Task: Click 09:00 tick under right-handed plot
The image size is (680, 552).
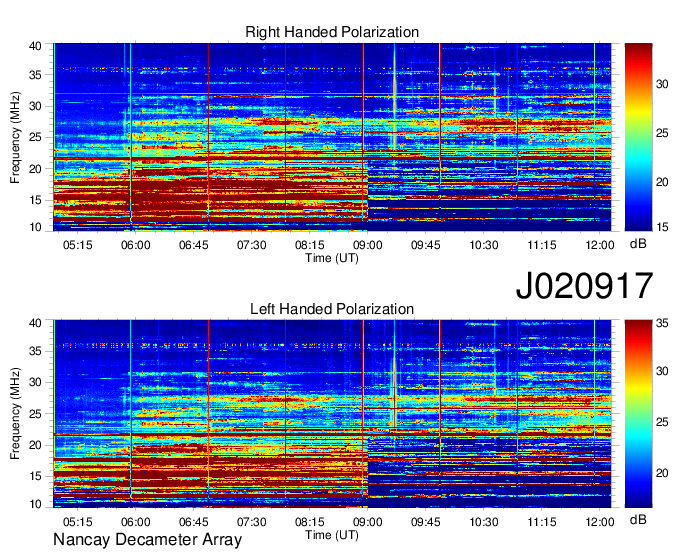Action: (368, 245)
